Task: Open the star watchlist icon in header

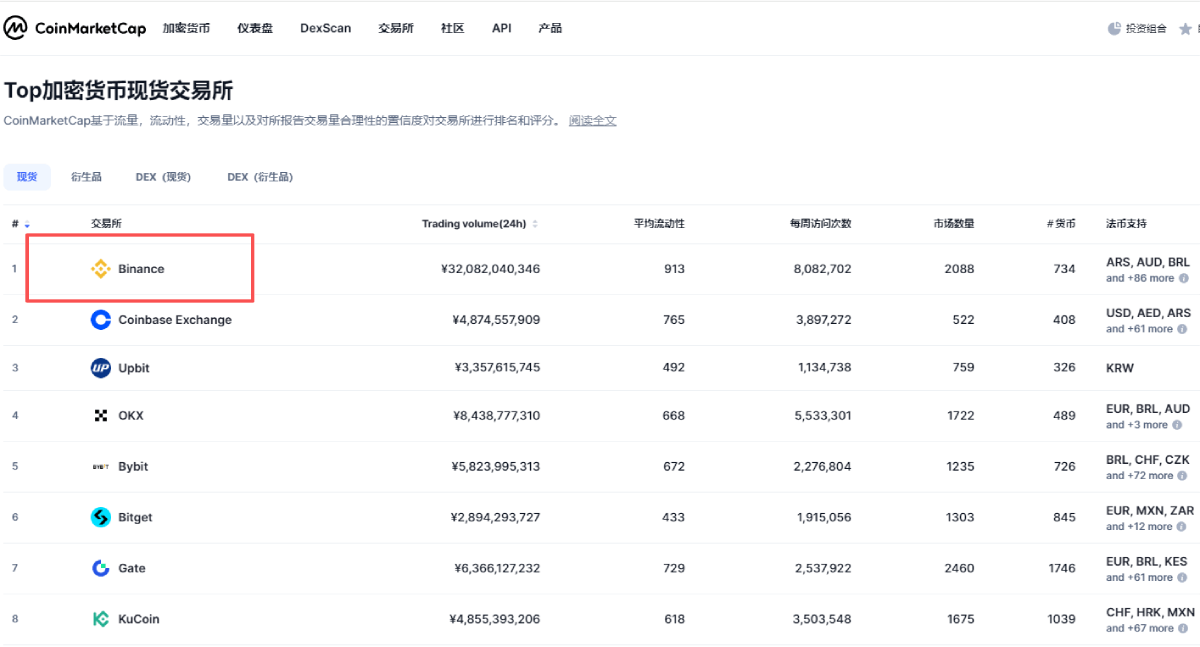Action: point(1185,29)
